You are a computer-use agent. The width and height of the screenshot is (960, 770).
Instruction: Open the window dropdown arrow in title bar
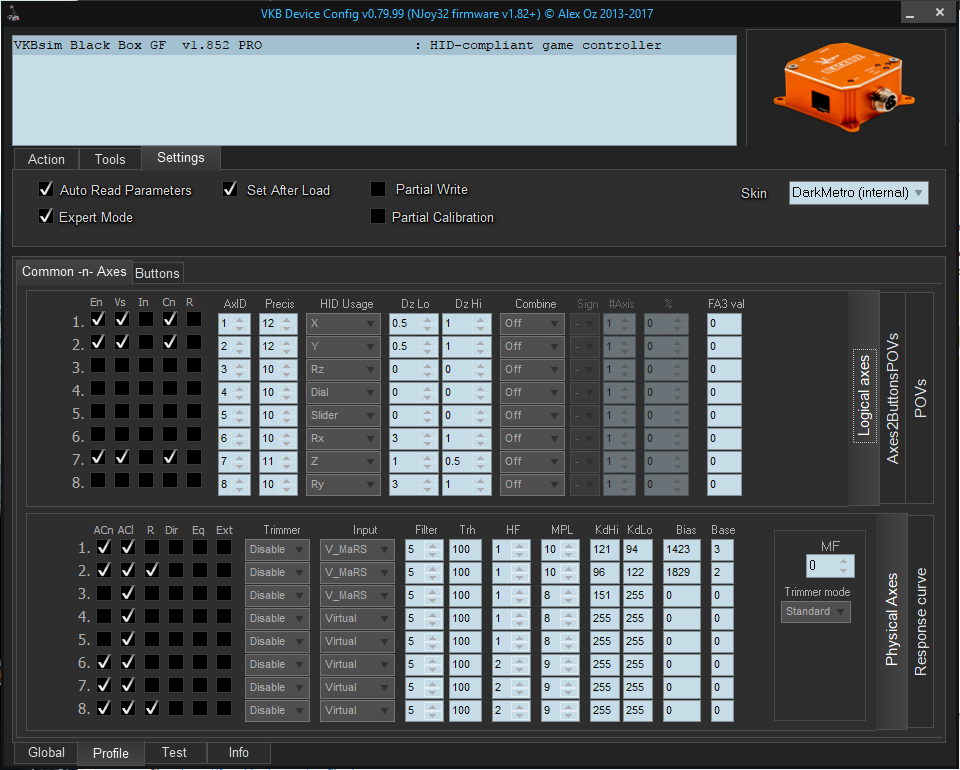pyautogui.click(x=910, y=13)
